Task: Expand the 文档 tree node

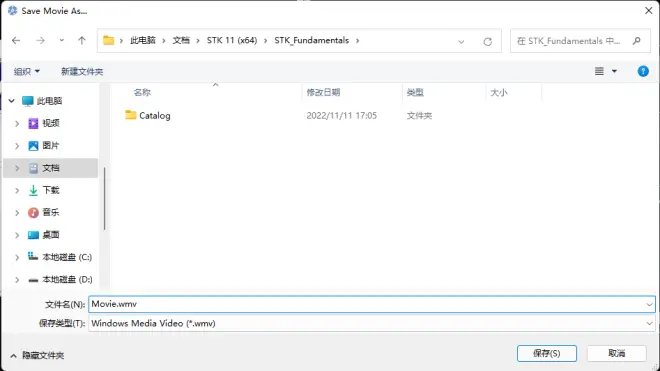Action: click(17, 168)
